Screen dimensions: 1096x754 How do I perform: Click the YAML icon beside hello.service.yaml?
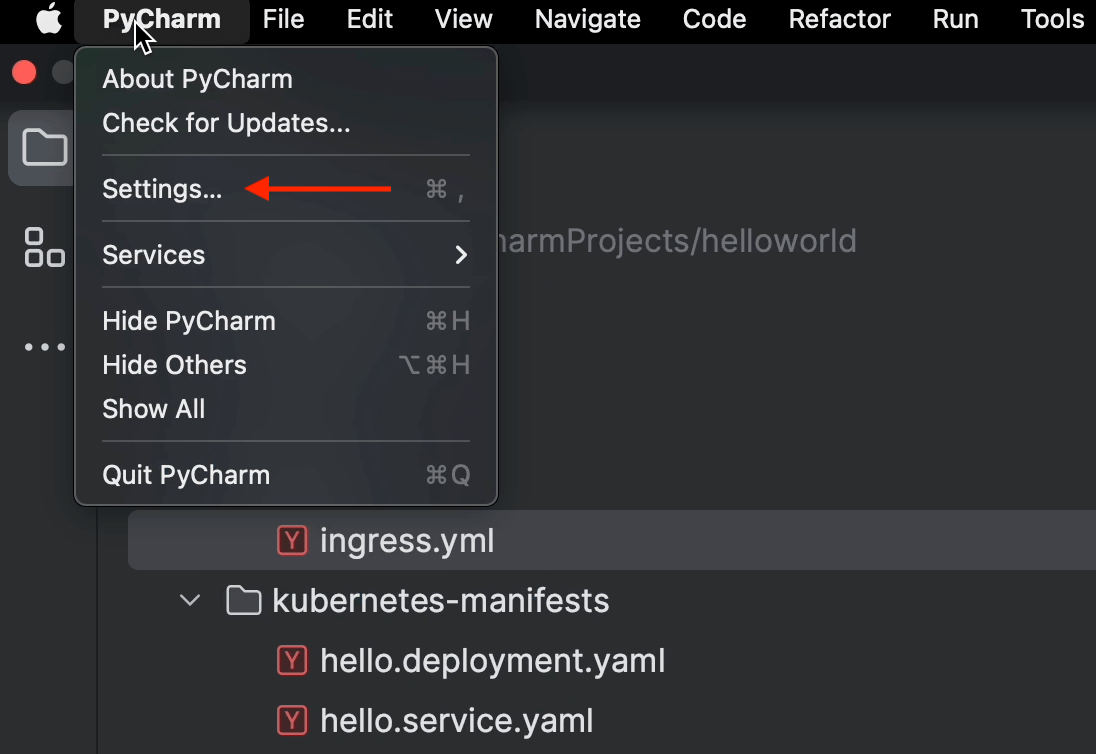[x=291, y=720]
